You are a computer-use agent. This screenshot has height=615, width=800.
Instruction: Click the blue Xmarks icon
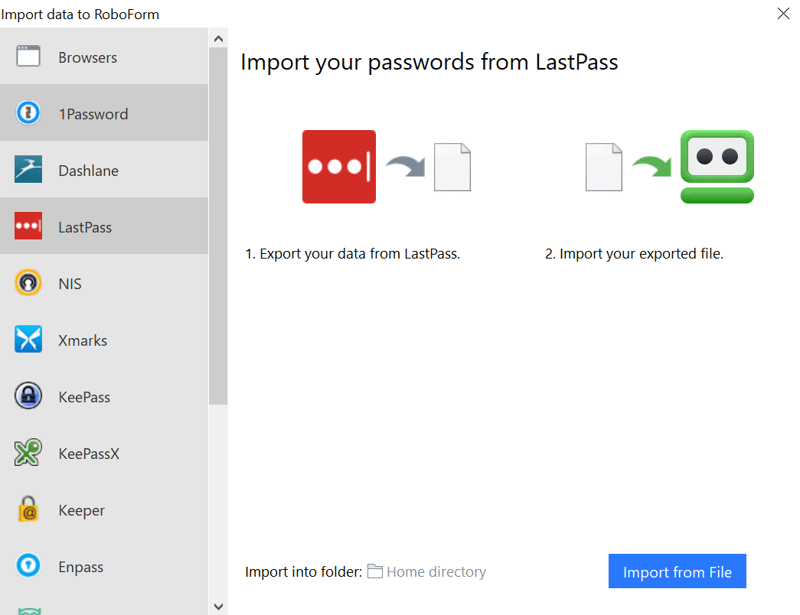[28, 339]
